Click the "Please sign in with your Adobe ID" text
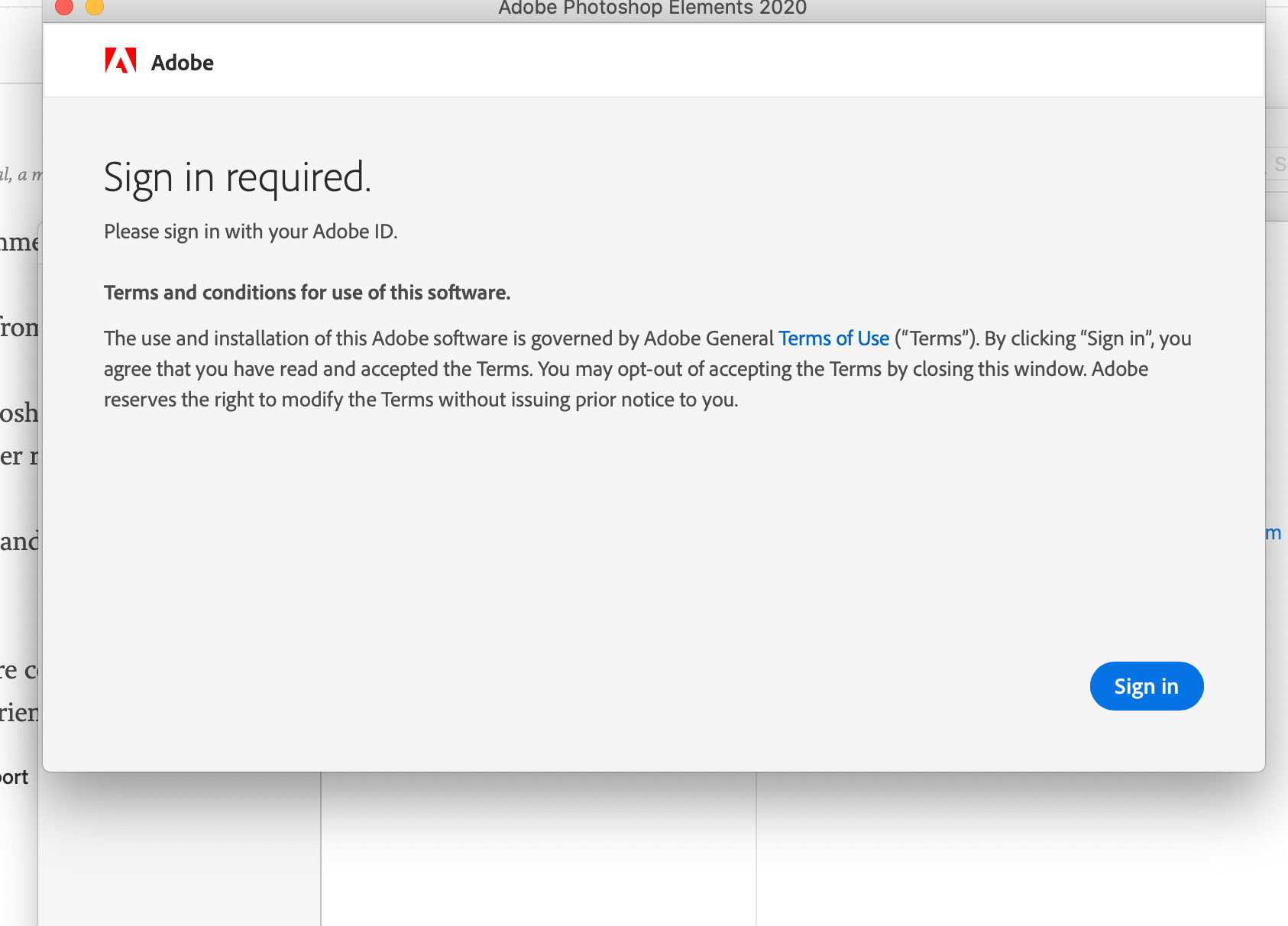1288x926 pixels. coord(251,231)
